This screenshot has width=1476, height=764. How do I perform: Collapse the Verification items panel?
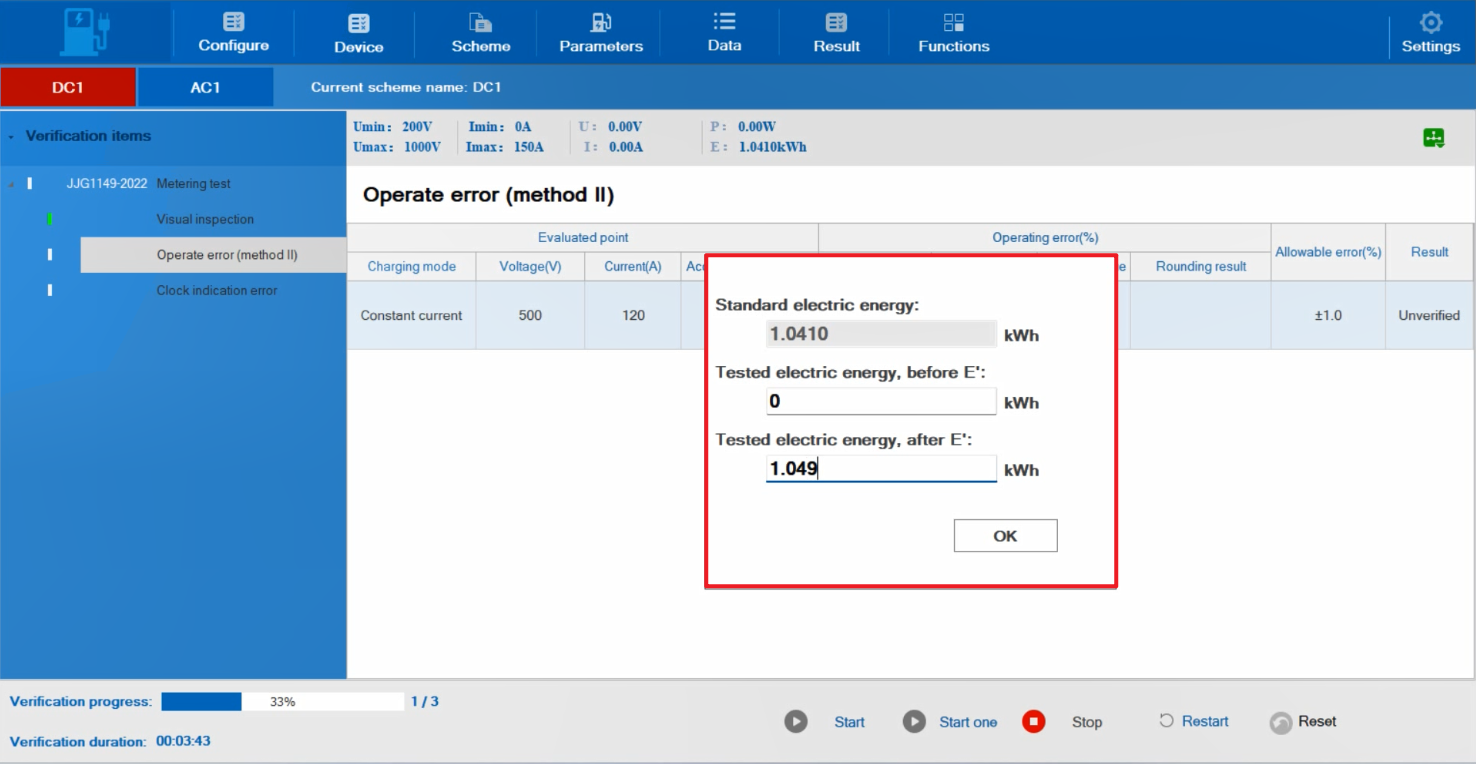(x=11, y=136)
